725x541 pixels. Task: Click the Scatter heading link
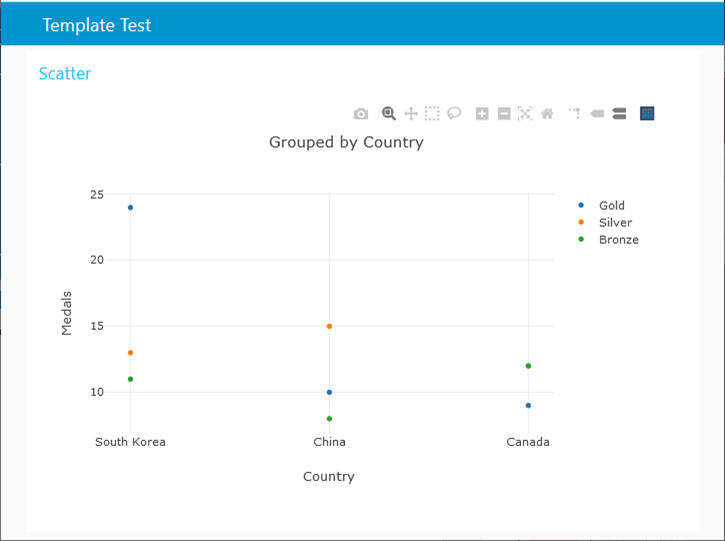pos(65,73)
